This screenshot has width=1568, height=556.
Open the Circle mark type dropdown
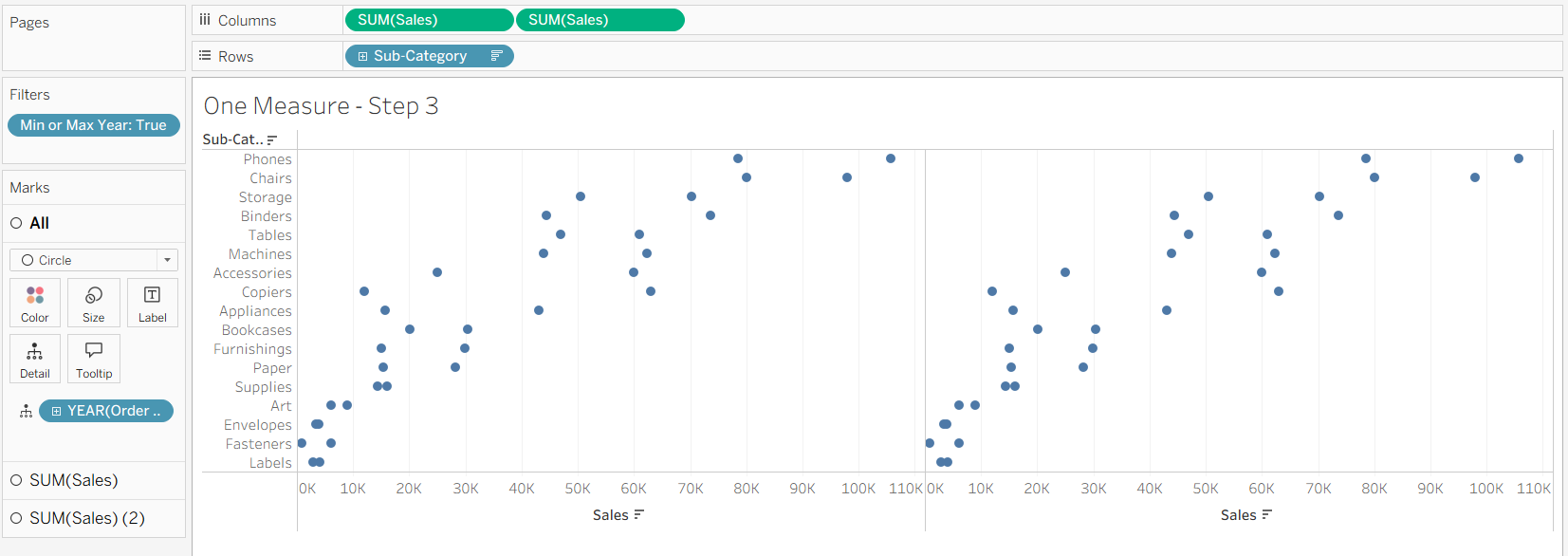click(94, 260)
